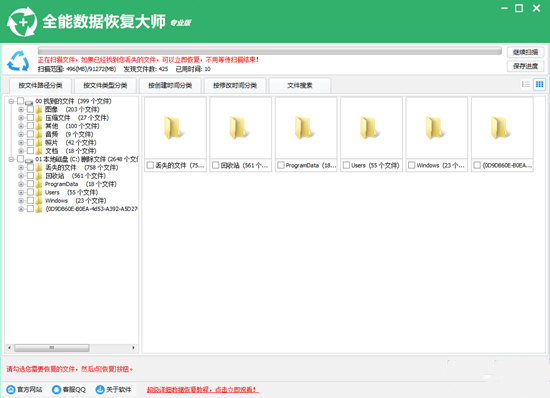Expand the ProgramData tree node

21,184
